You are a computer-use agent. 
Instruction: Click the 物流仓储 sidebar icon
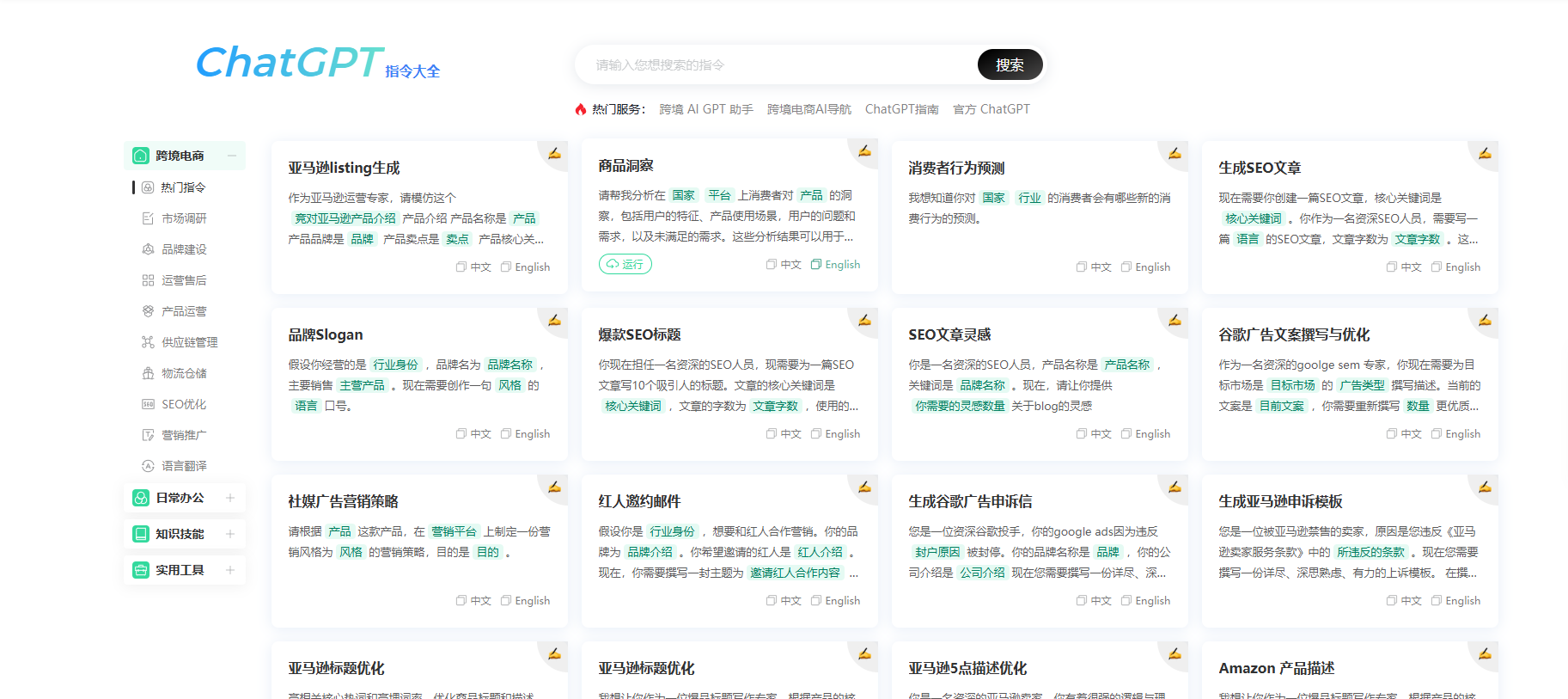click(148, 373)
